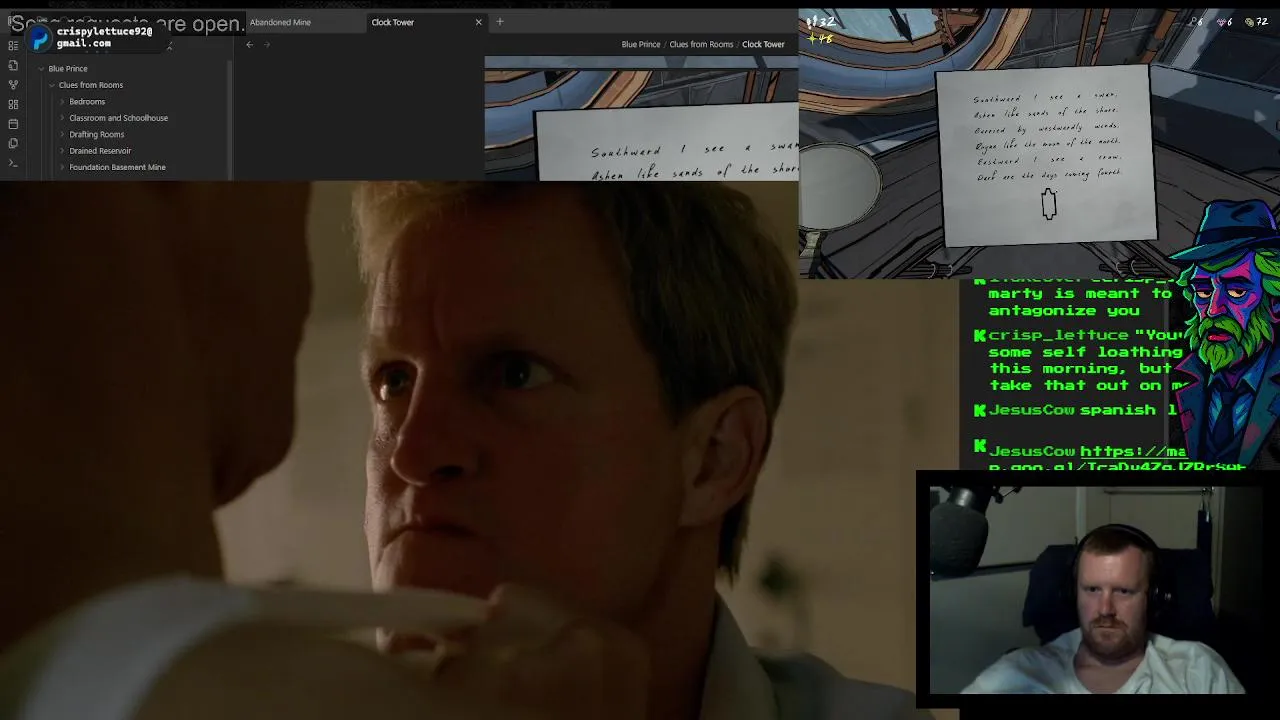Expand the Classroom and Schoolhouse folder
The width and height of the screenshot is (1280, 720).
(62, 118)
